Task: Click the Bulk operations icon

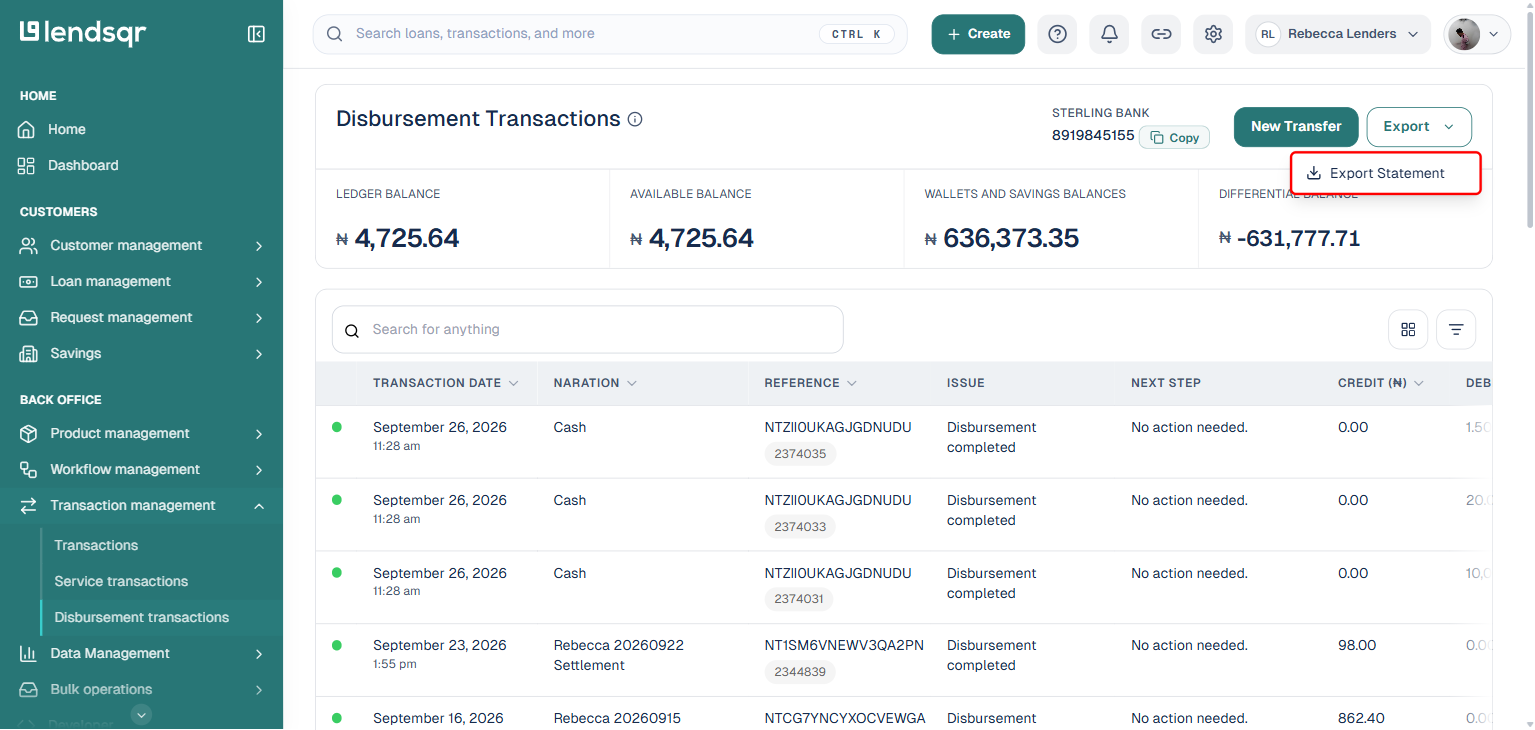Action: [x=29, y=689]
